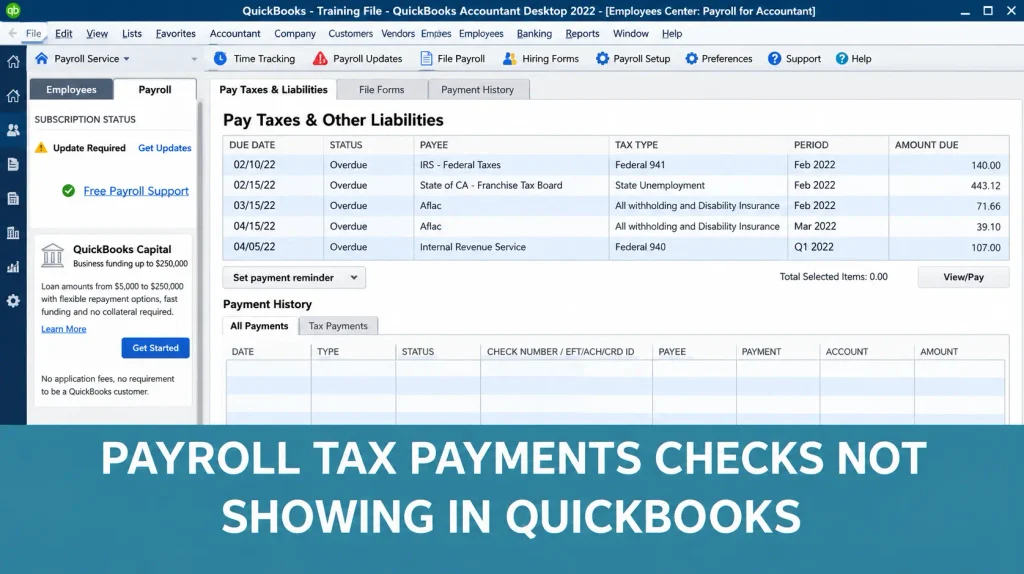Screen dimensions: 1024x574
Task: Click the QuickBooks Capital bank icon
Action: (x=52, y=255)
